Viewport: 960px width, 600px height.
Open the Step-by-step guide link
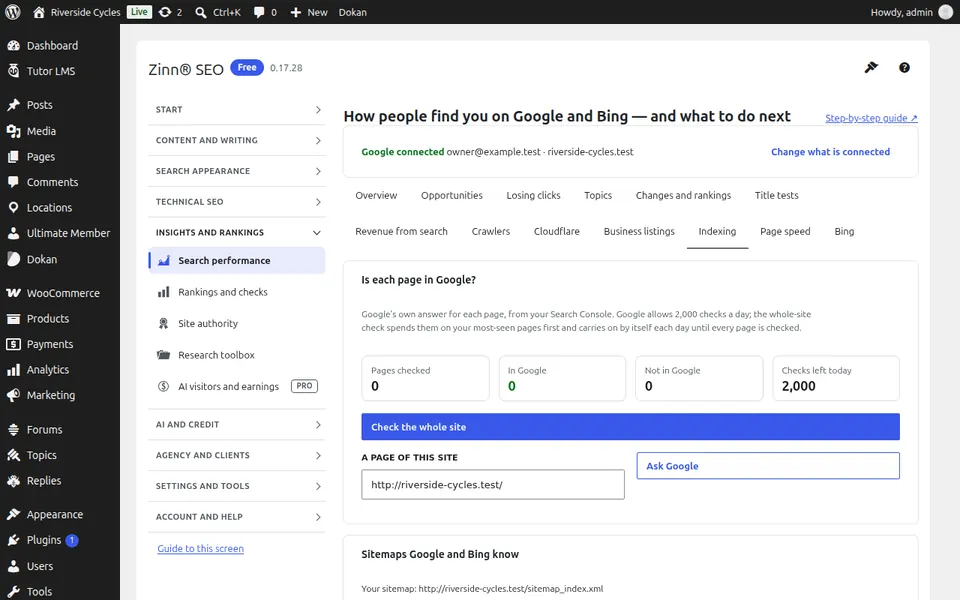point(871,118)
